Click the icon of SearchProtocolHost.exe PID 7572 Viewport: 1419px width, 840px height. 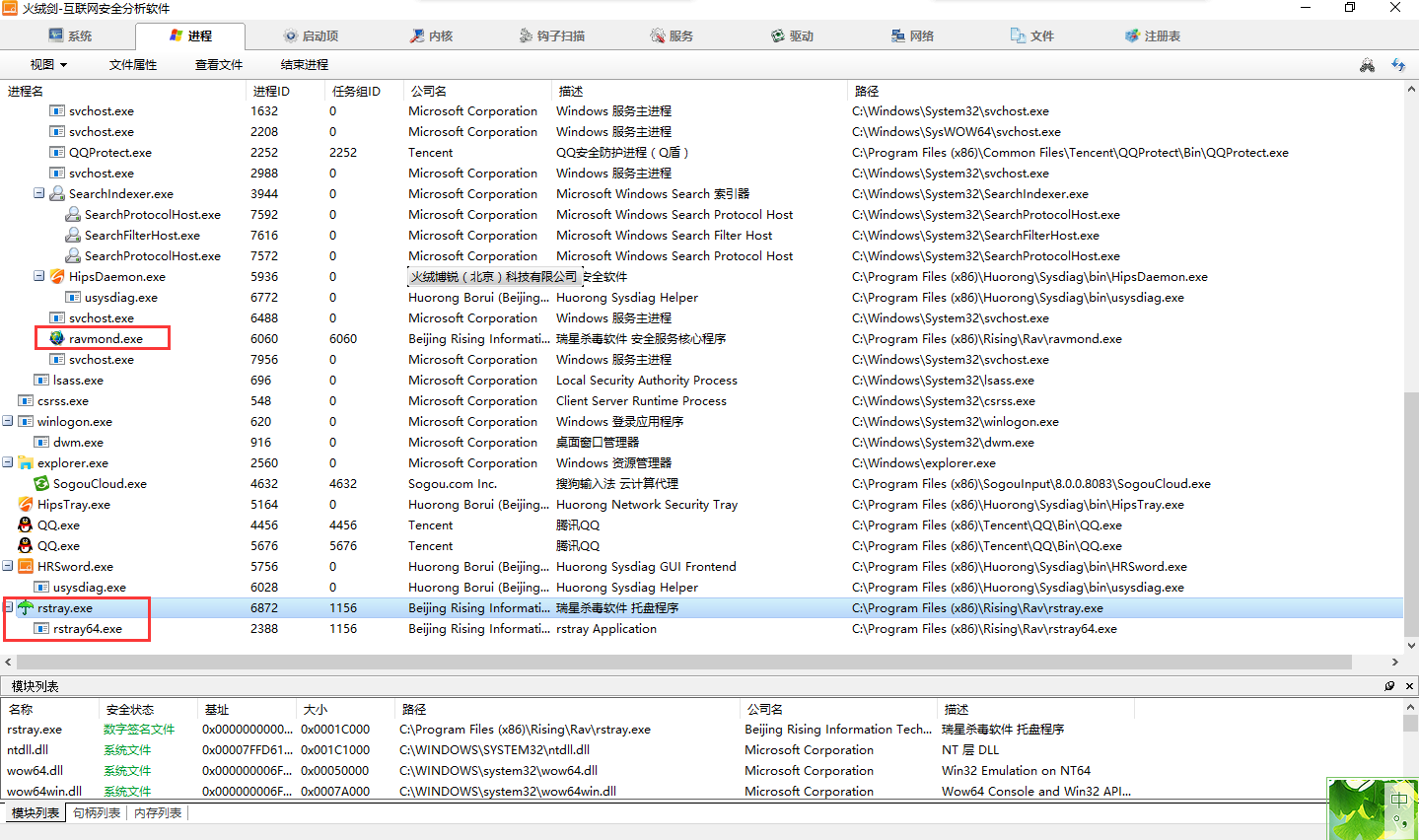[73, 256]
